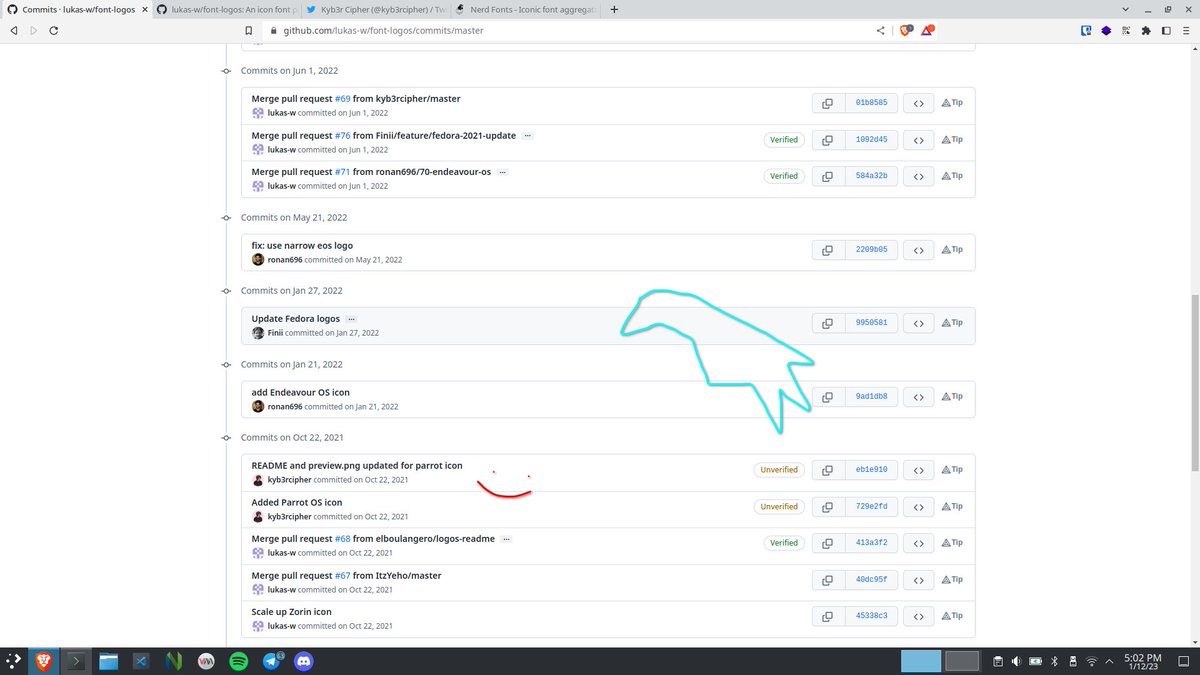Open ronan696 author link on Endeavour commit

(285, 407)
